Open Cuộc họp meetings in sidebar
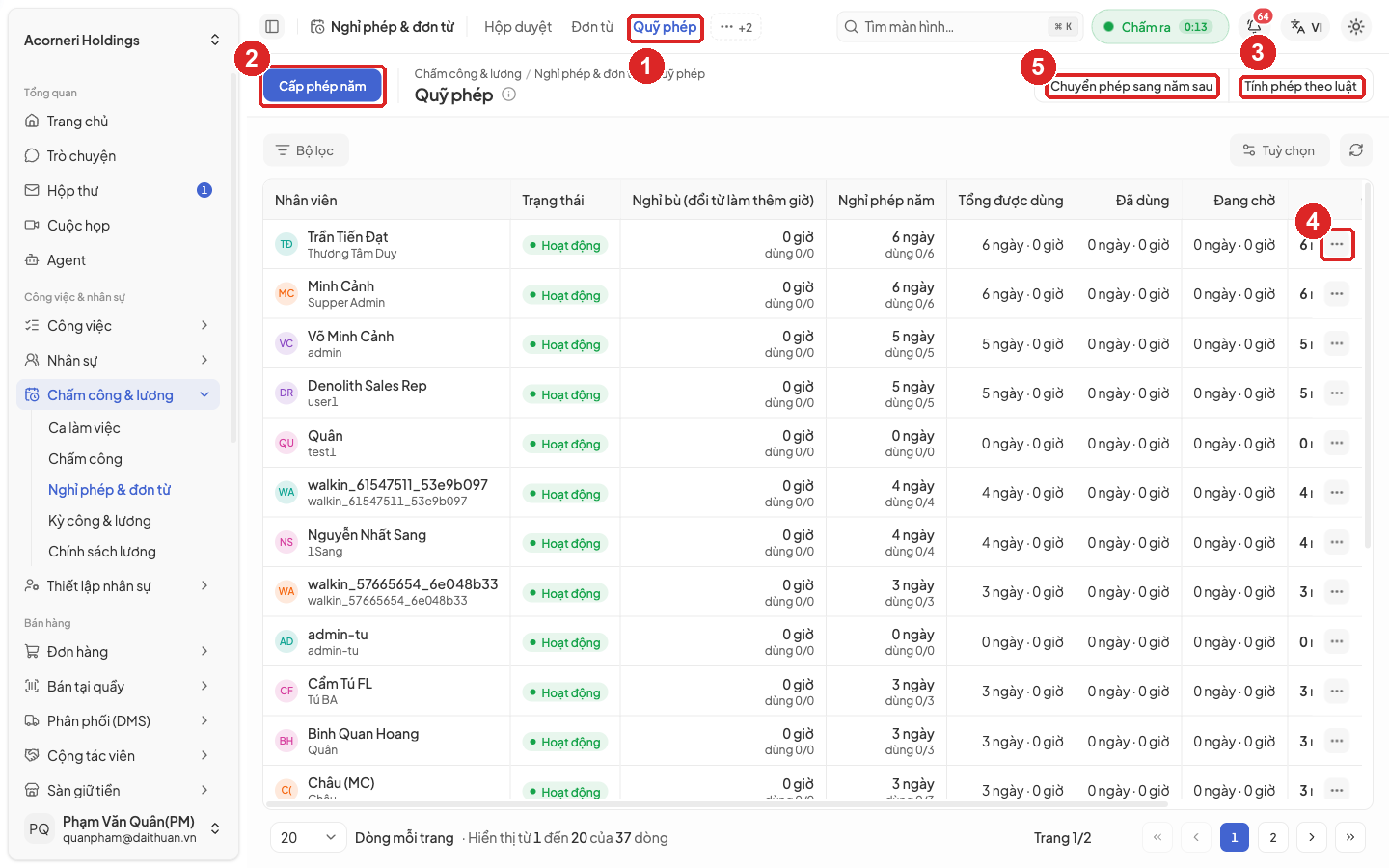 [x=118, y=226]
